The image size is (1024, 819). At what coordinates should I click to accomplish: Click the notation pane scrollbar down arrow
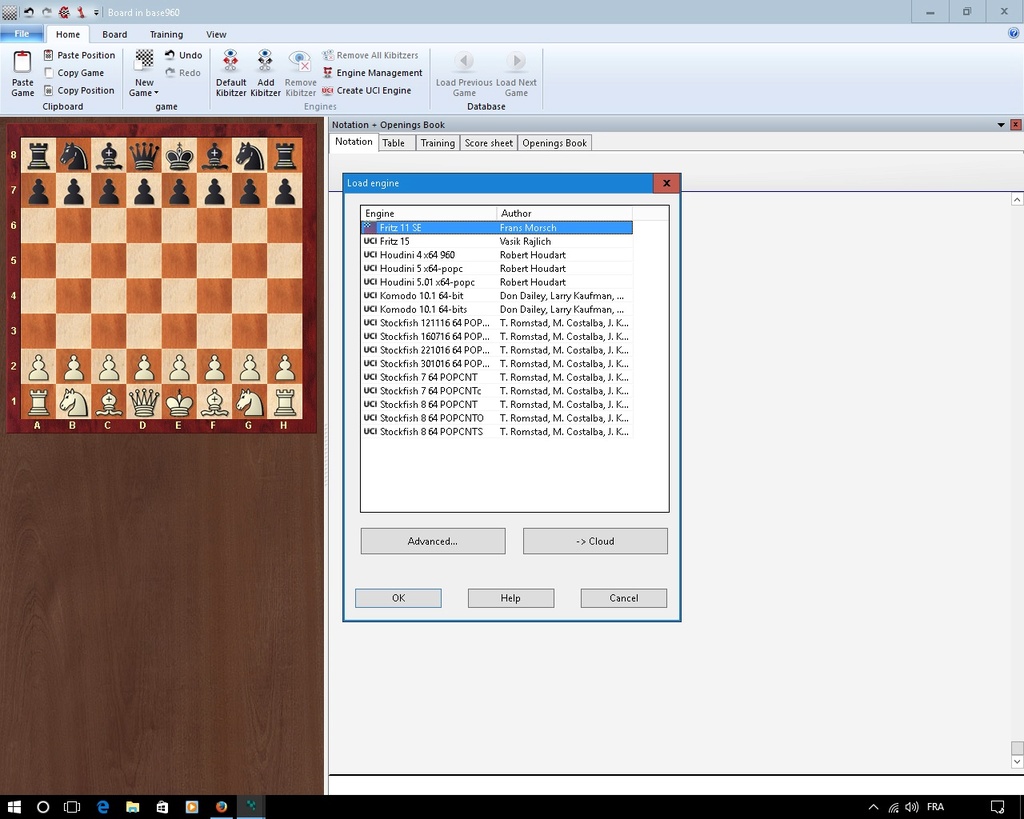[x=1017, y=762]
